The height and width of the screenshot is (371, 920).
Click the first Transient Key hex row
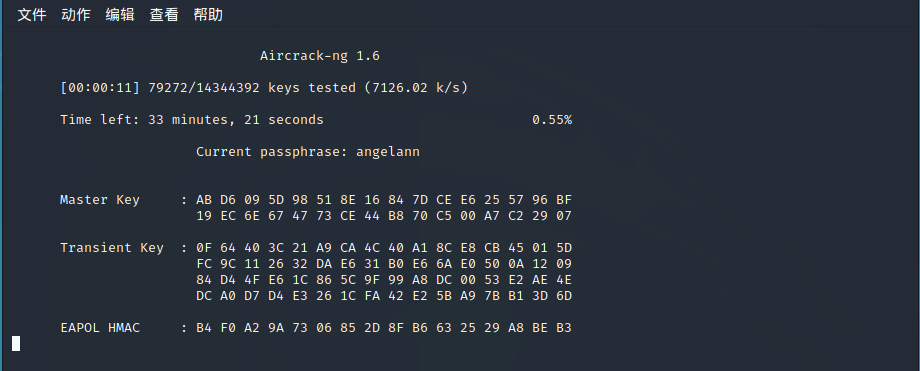pyautogui.click(x=384, y=248)
